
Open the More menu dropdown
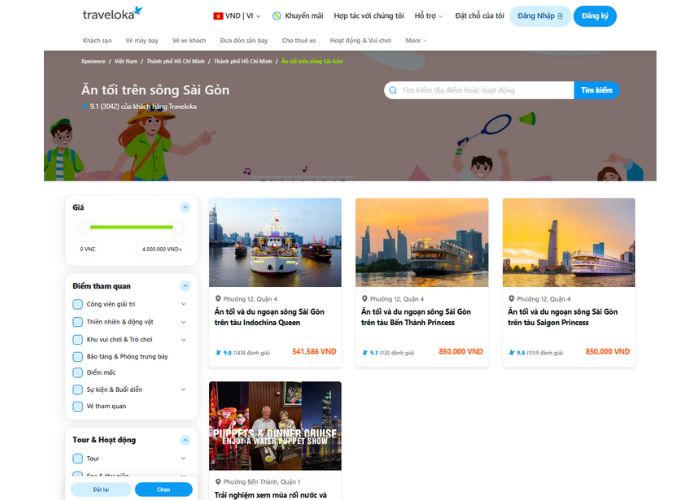pyautogui.click(x=416, y=40)
